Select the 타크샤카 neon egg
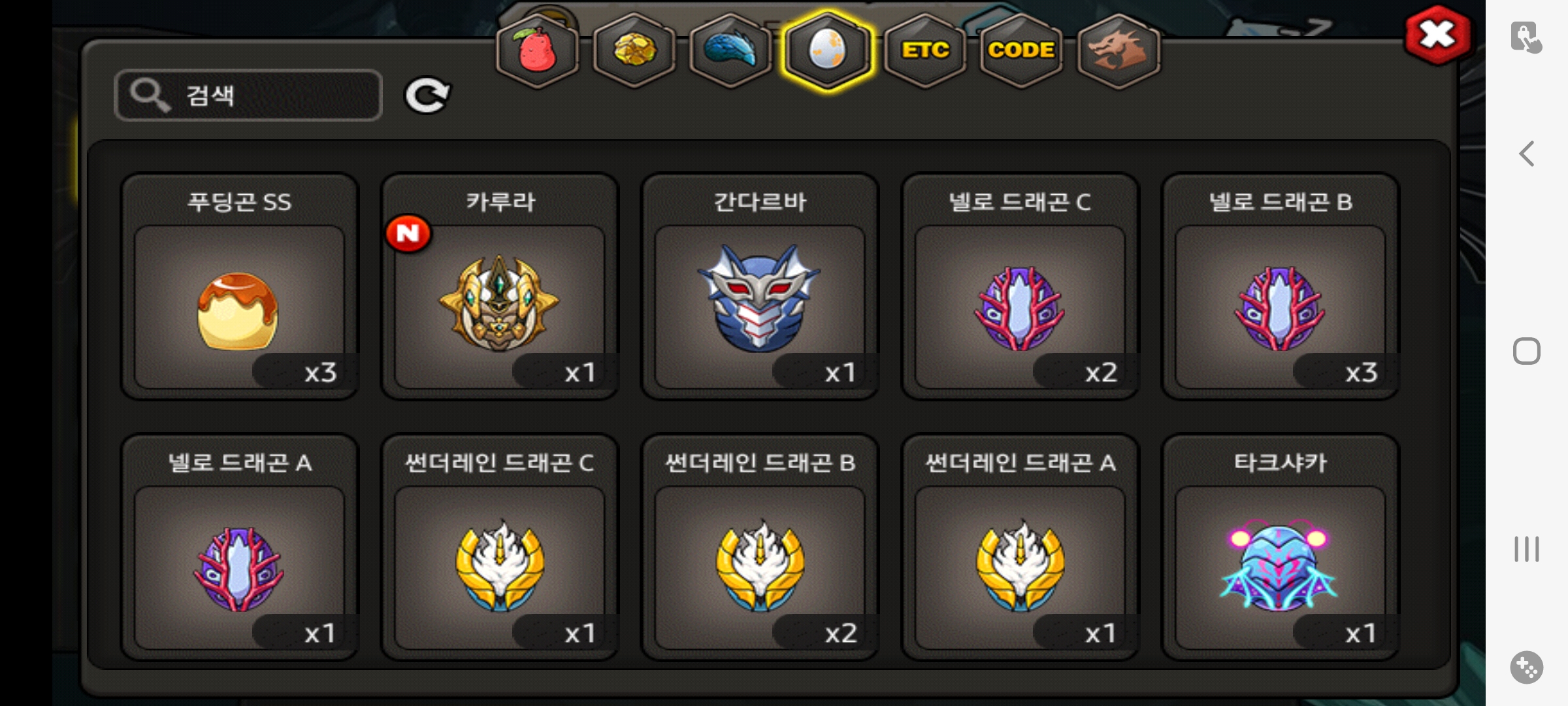The height and width of the screenshot is (706, 1568). pyautogui.click(x=1280, y=547)
